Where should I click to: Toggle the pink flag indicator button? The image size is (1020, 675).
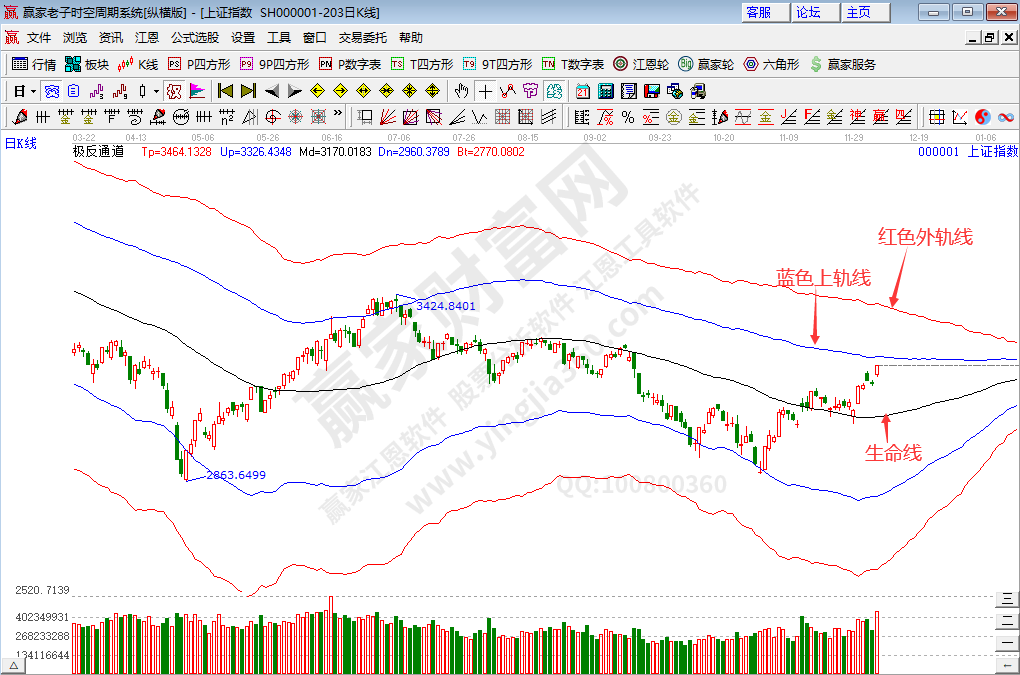click(x=197, y=91)
